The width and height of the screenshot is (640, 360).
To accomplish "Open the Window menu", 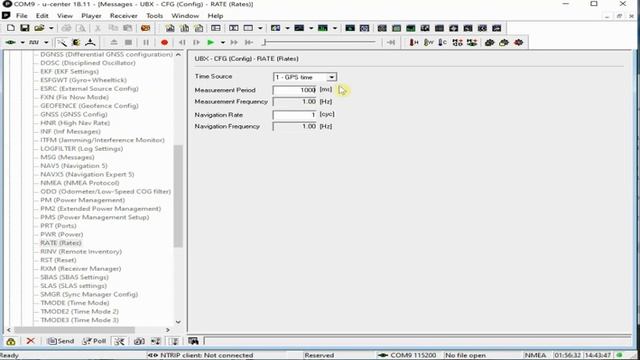I will click(x=185, y=16).
